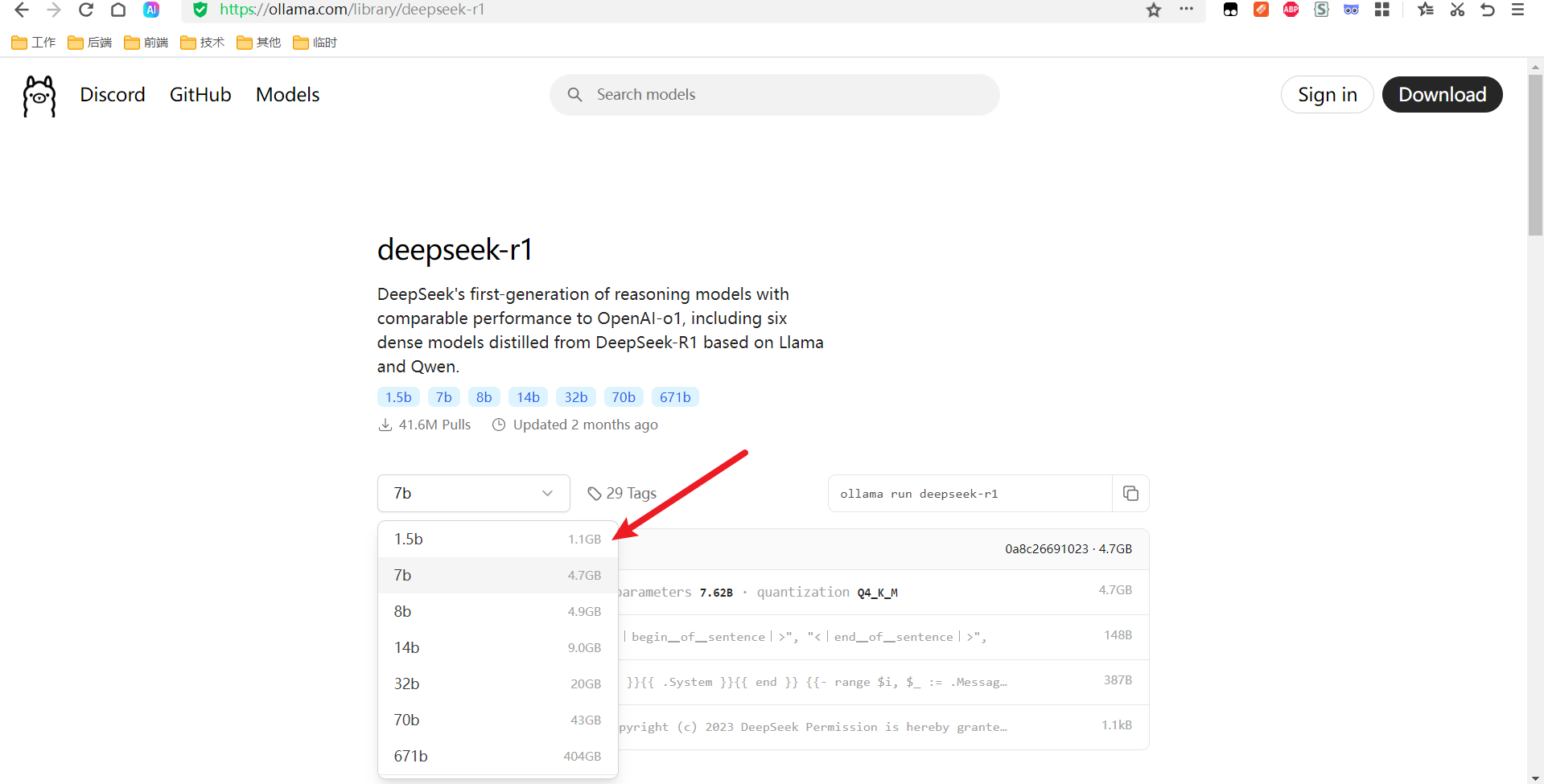
Task: Click the orange extension icon
Action: coord(1261,10)
